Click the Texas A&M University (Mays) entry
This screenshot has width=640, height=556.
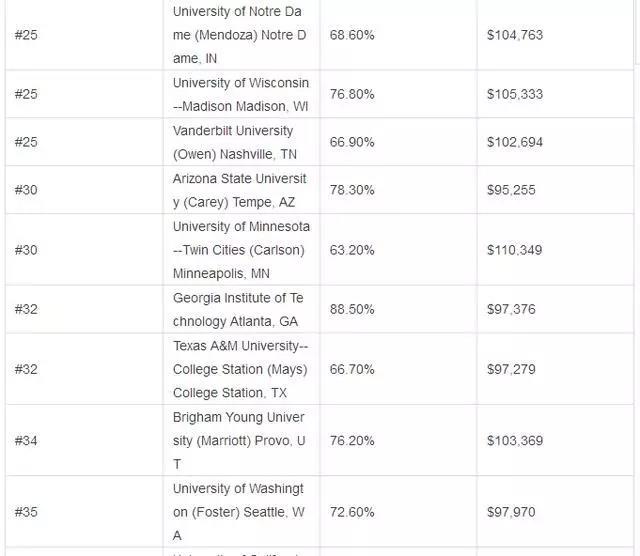point(240,369)
